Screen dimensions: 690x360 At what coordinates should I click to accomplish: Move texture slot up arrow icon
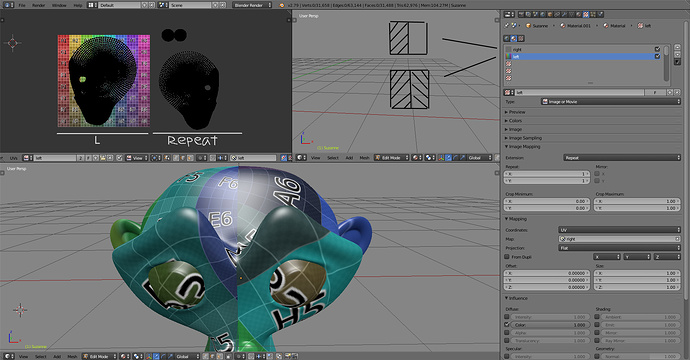point(677,47)
